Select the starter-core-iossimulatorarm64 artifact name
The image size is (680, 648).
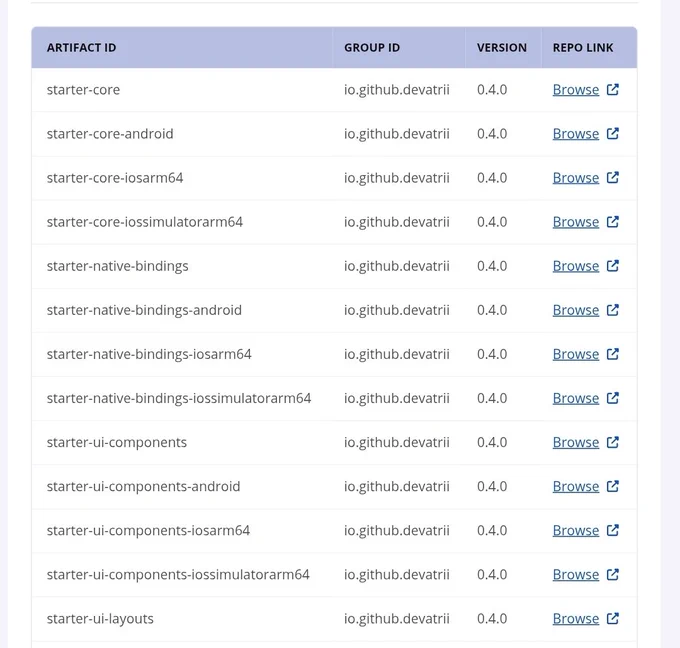tap(145, 222)
